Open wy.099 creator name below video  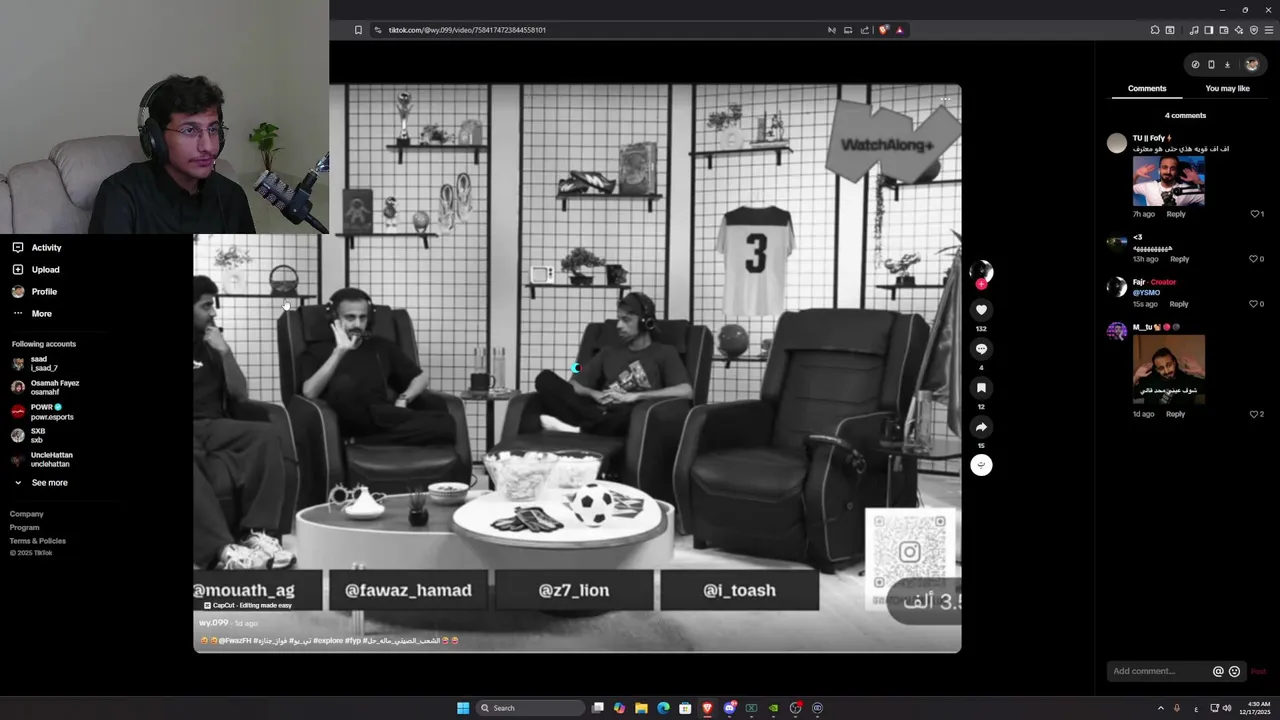(214, 623)
